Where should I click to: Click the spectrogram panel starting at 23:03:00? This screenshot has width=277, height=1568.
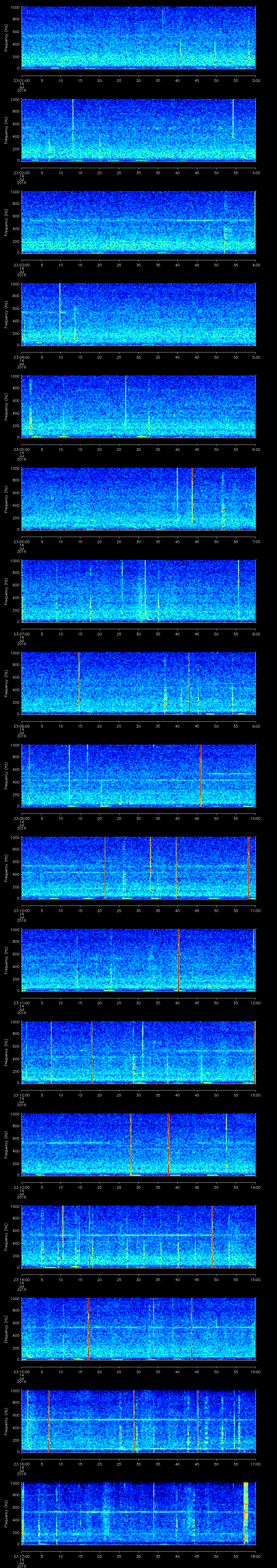(139, 222)
